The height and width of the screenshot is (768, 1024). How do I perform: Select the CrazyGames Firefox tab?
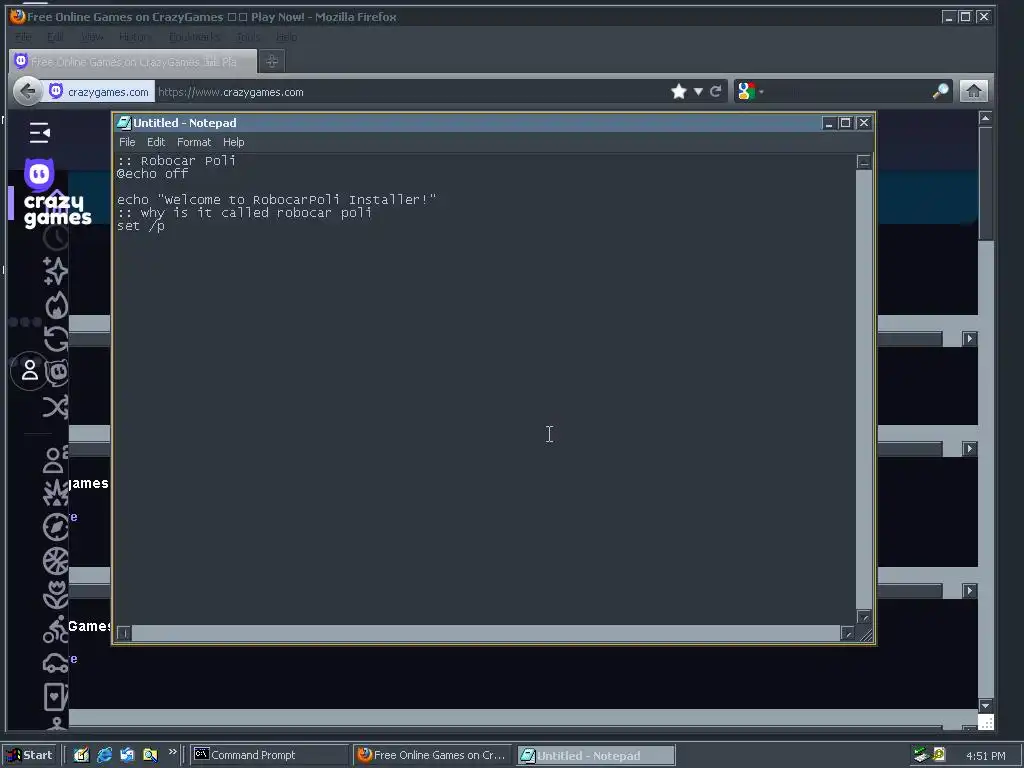tap(134, 61)
